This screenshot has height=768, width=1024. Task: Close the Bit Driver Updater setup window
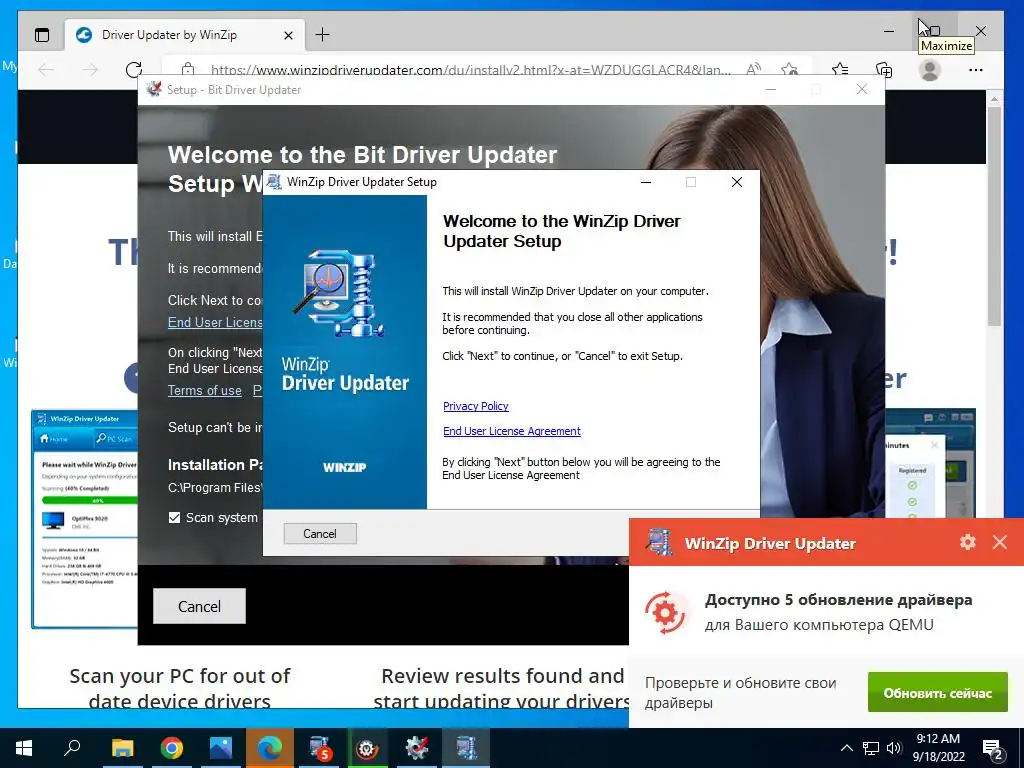(x=862, y=89)
